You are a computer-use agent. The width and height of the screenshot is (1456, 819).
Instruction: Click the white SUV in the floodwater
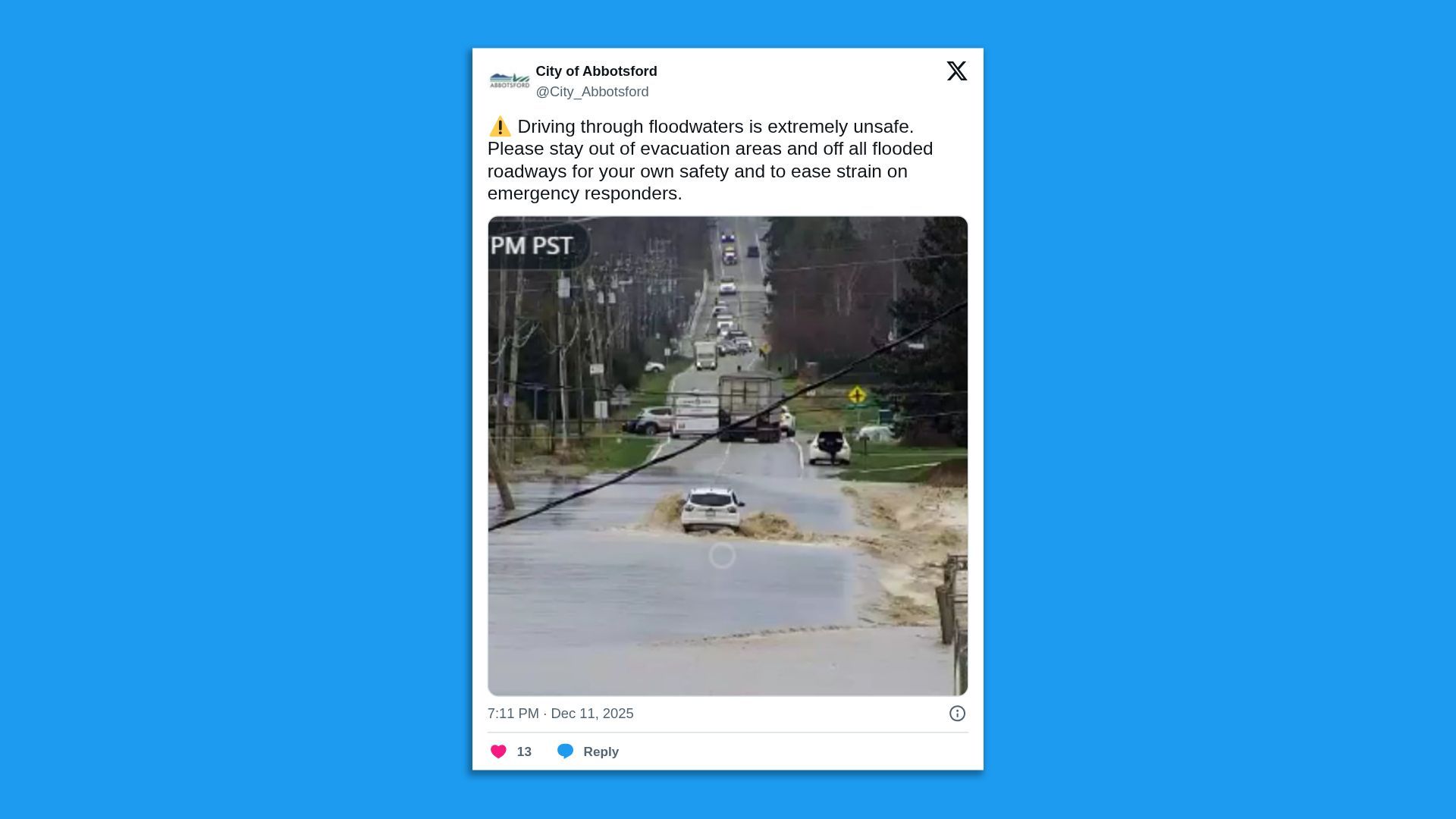[x=711, y=510]
